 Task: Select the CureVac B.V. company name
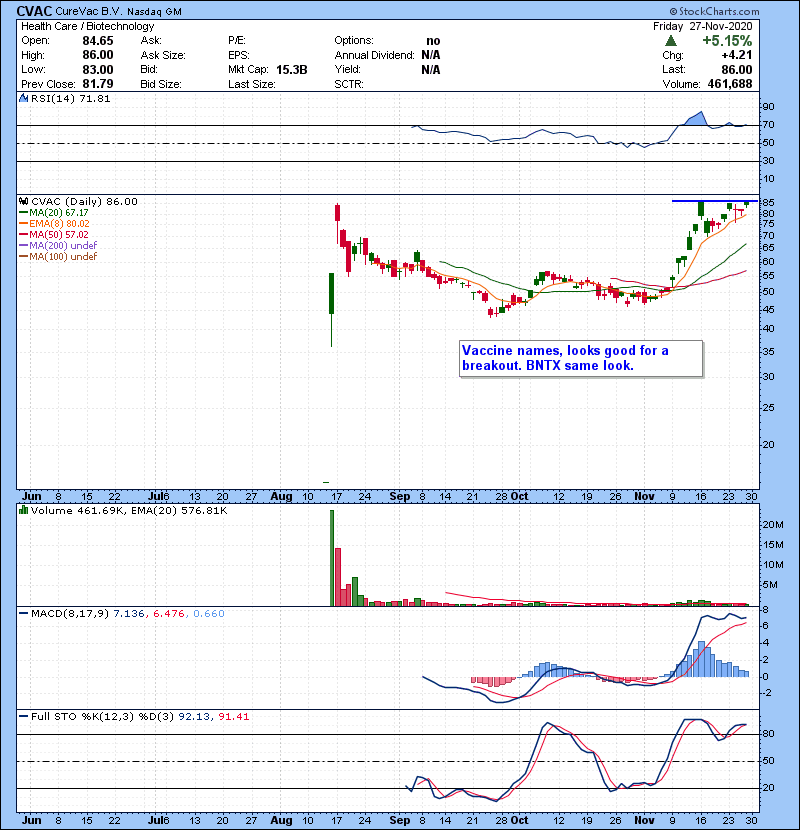point(89,11)
